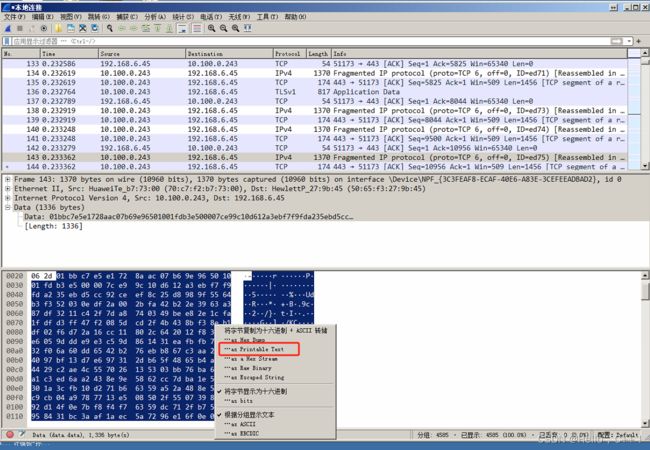650x450 pixels.
Task: Click the go to specific packet icon
Action: [x=146, y=28]
